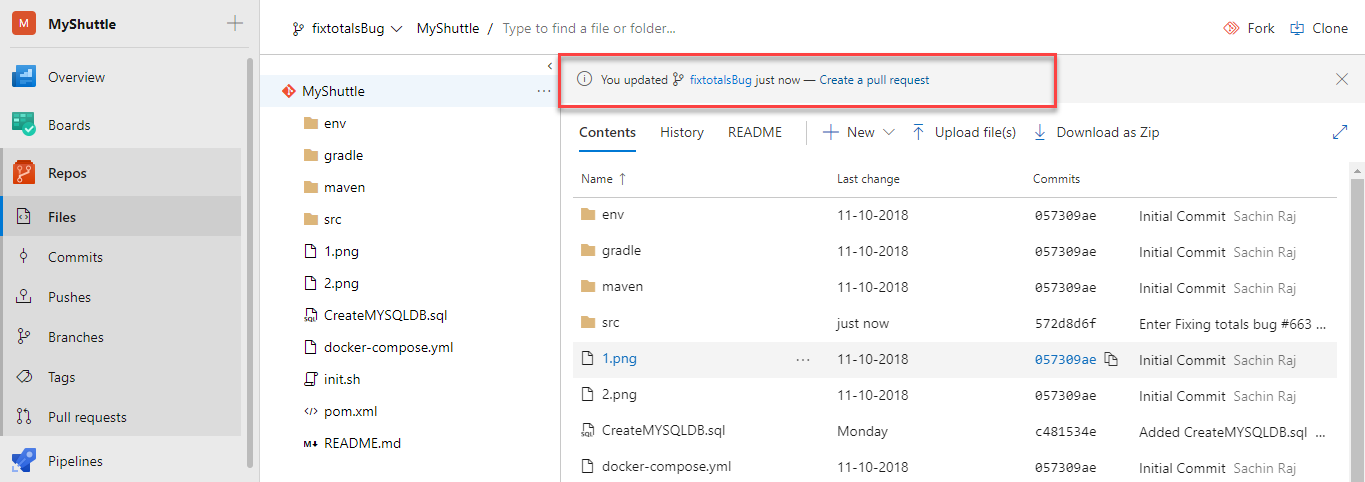This screenshot has height=482, width=1365.
Task: Open Pipelines in the sidebar
Action: (75, 461)
